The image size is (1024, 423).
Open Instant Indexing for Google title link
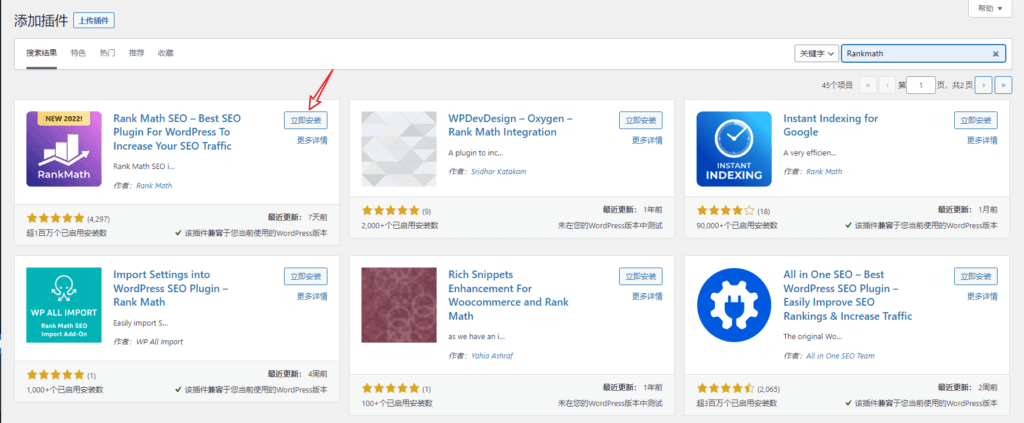(x=831, y=125)
